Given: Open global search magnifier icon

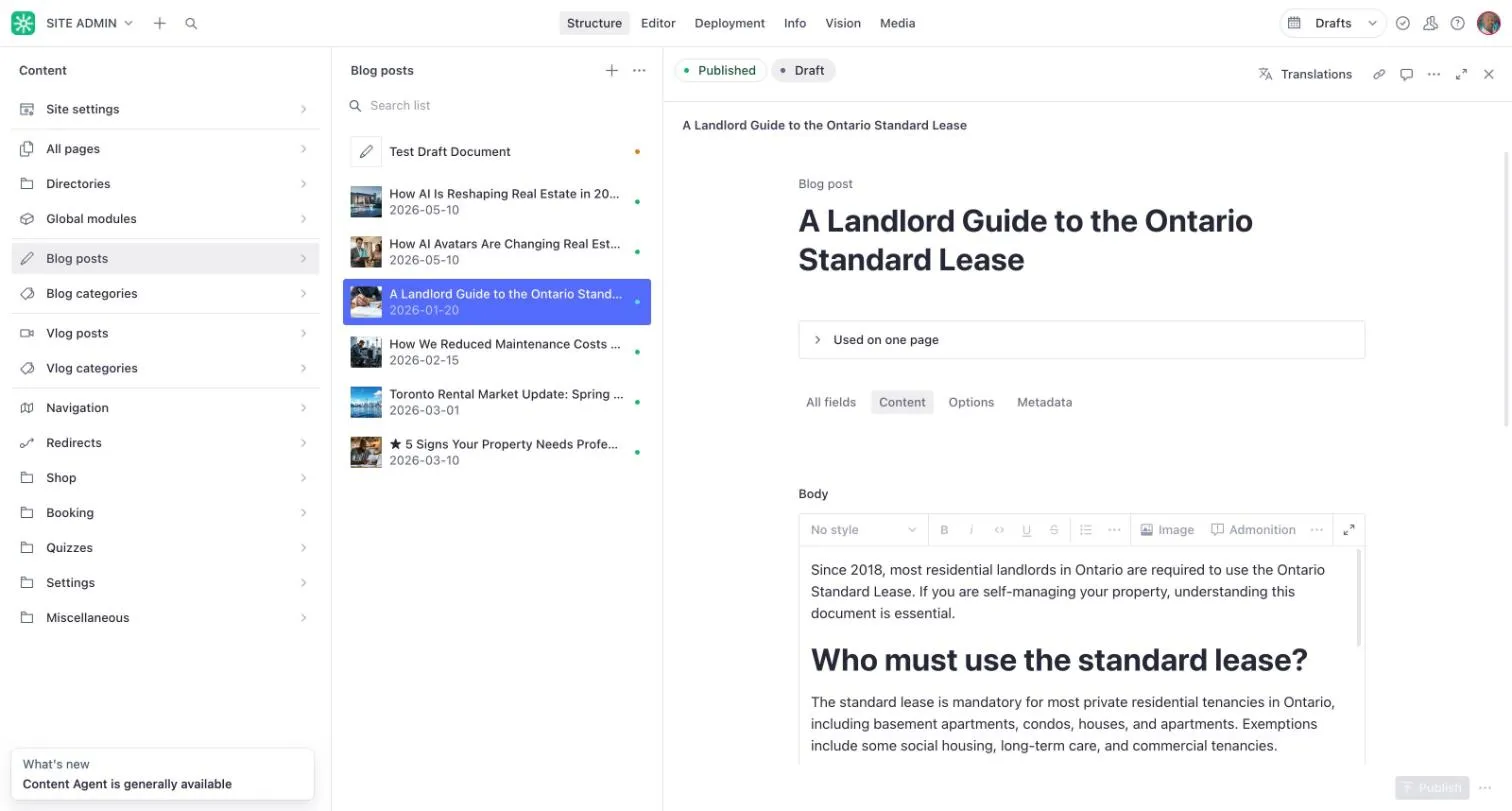Looking at the screenshot, I should (191, 23).
